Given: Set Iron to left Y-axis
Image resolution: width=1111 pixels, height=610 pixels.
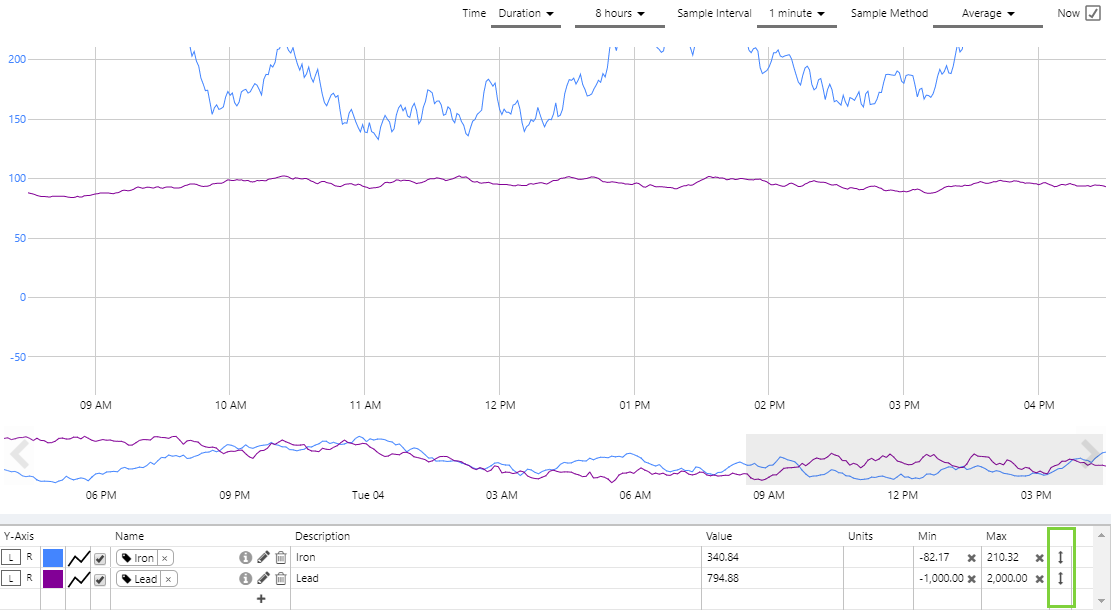Looking at the screenshot, I should coord(11,557).
